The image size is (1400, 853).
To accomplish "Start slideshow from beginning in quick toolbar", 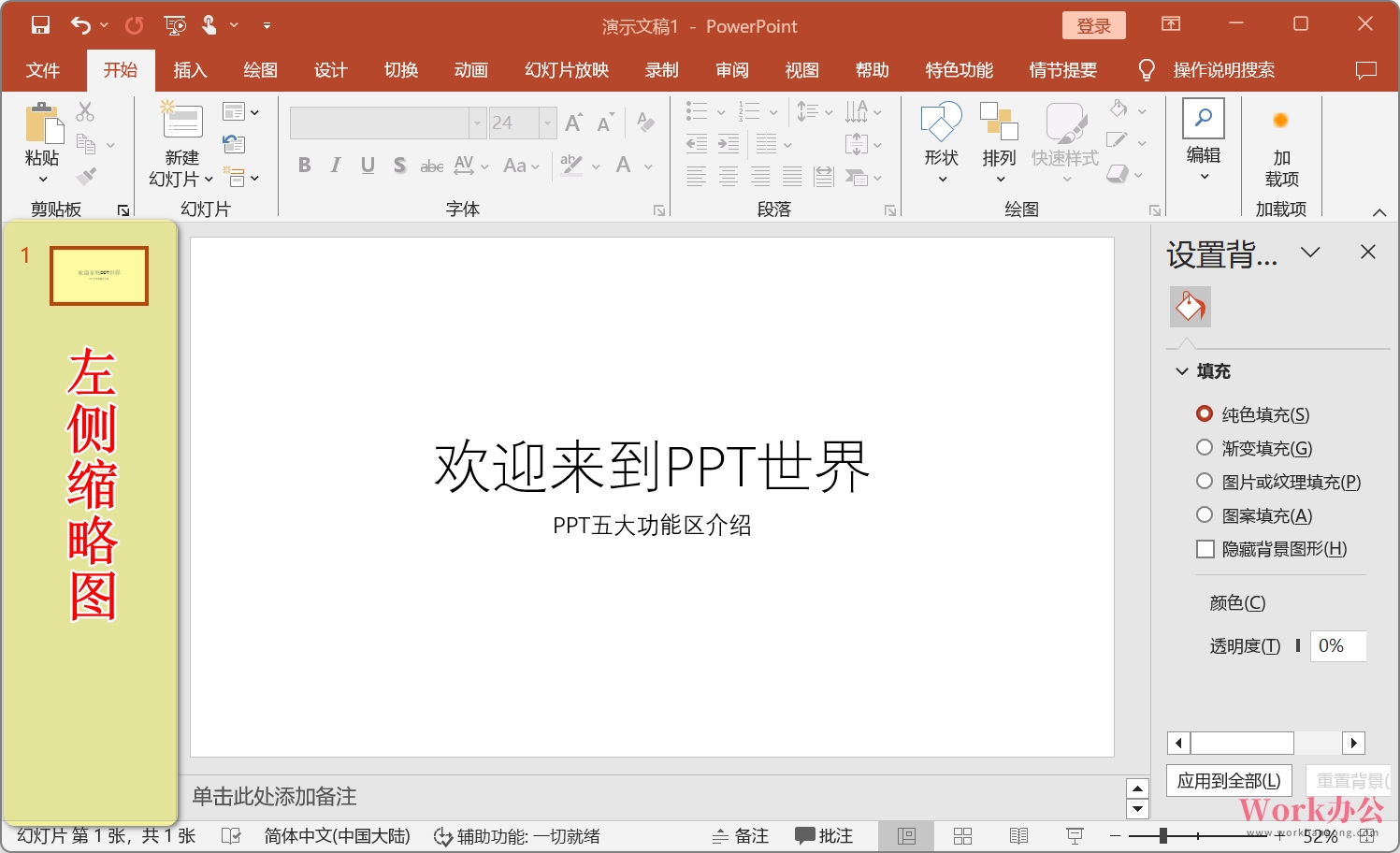I will (x=175, y=25).
